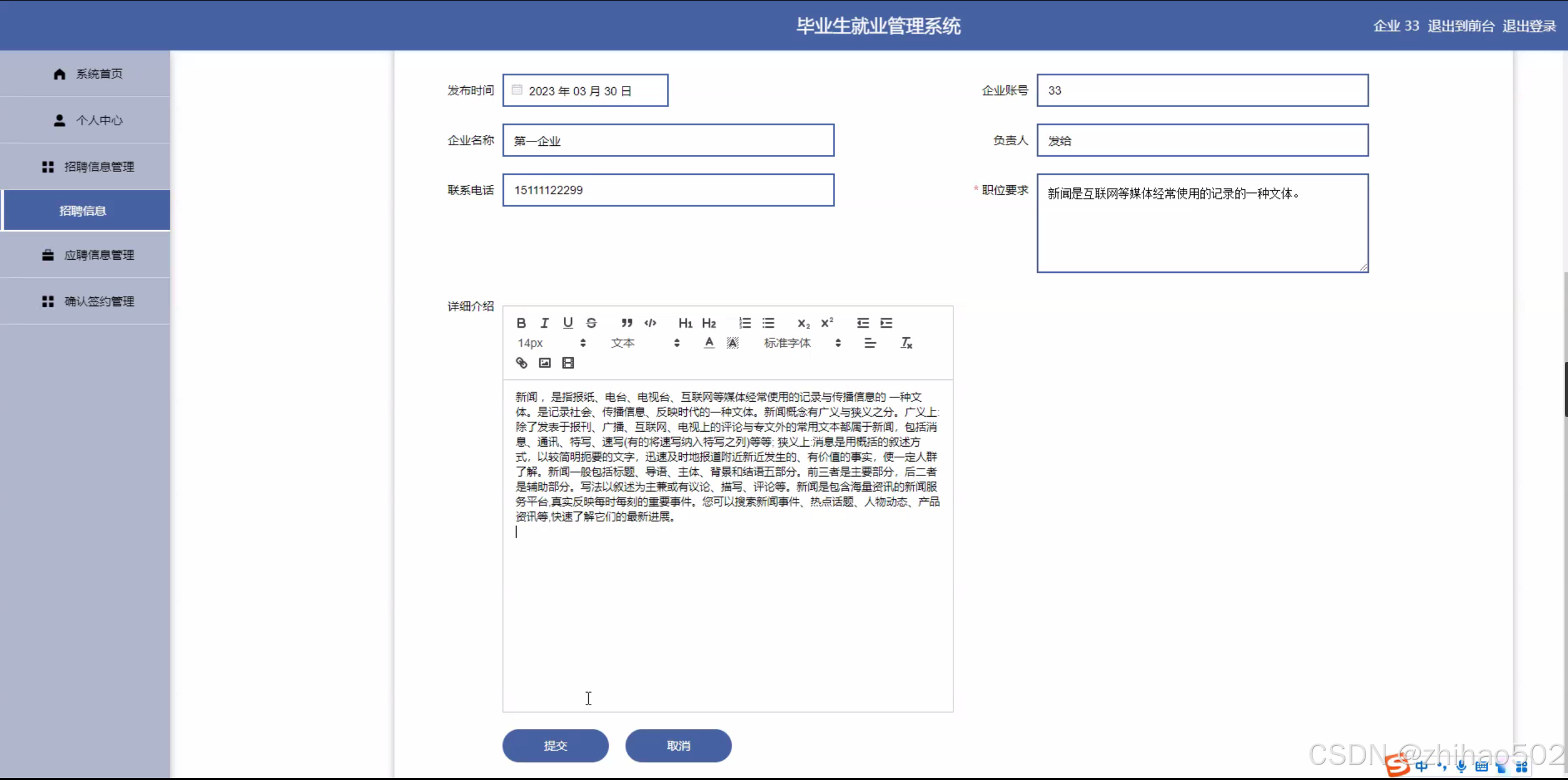Insert an image into detailed introduction
1568x780 pixels.
pyautogui.click(x=545, y=363)
